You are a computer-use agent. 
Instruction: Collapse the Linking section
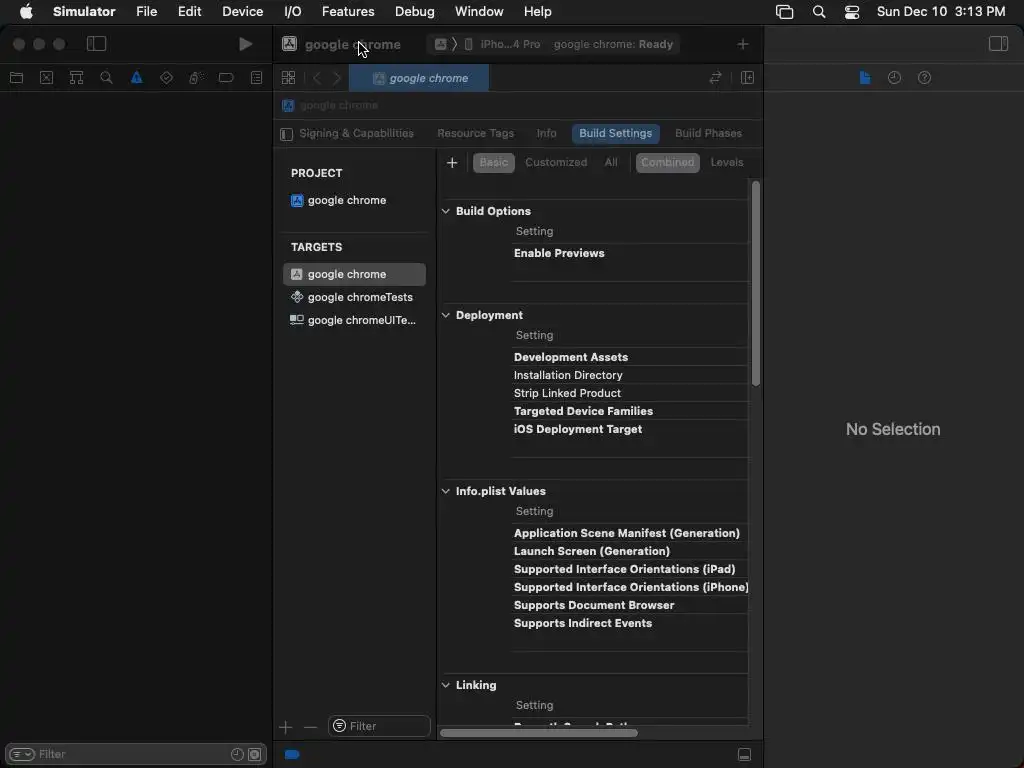pyautogui.click(x=445, y=685)
